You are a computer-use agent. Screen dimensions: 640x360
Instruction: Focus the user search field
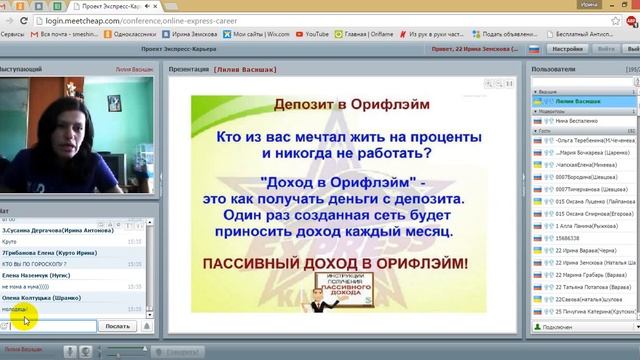coord(582,82)
